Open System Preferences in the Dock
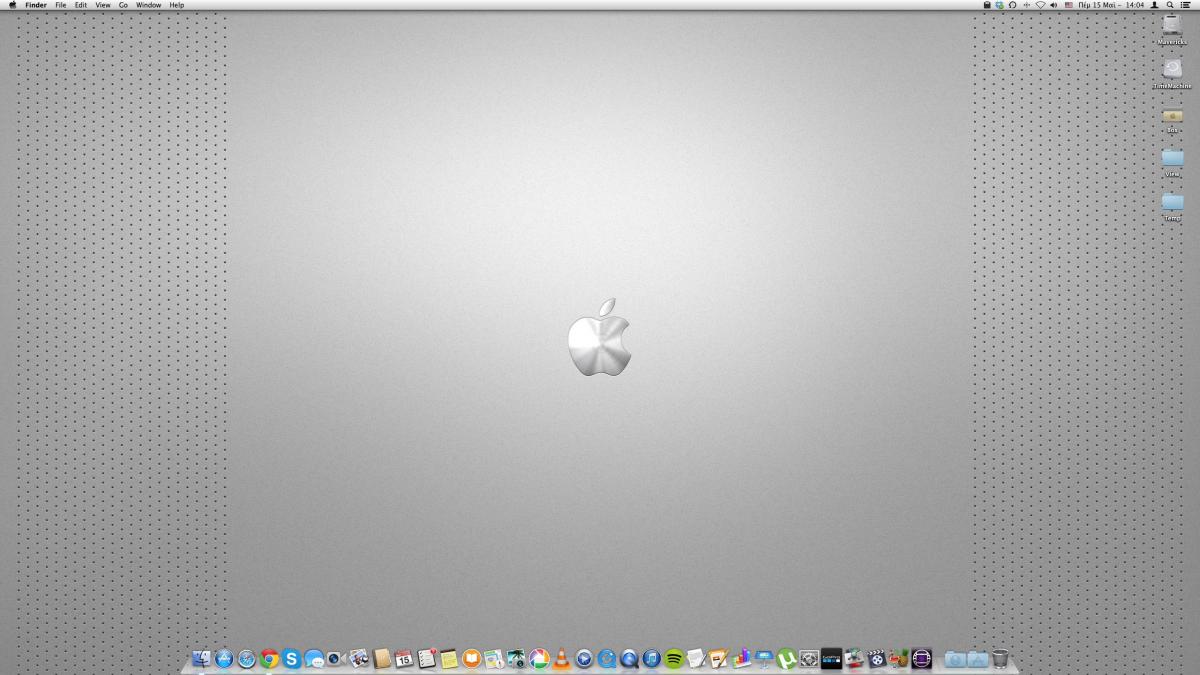The width and height of the screenshot is (1200, 675). 809,658
